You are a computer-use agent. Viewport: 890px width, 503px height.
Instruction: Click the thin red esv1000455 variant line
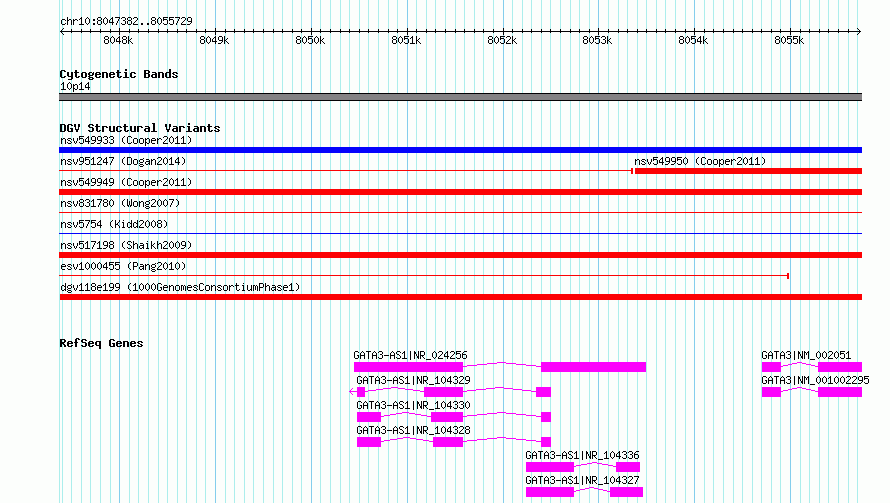(x=424, y=276)
